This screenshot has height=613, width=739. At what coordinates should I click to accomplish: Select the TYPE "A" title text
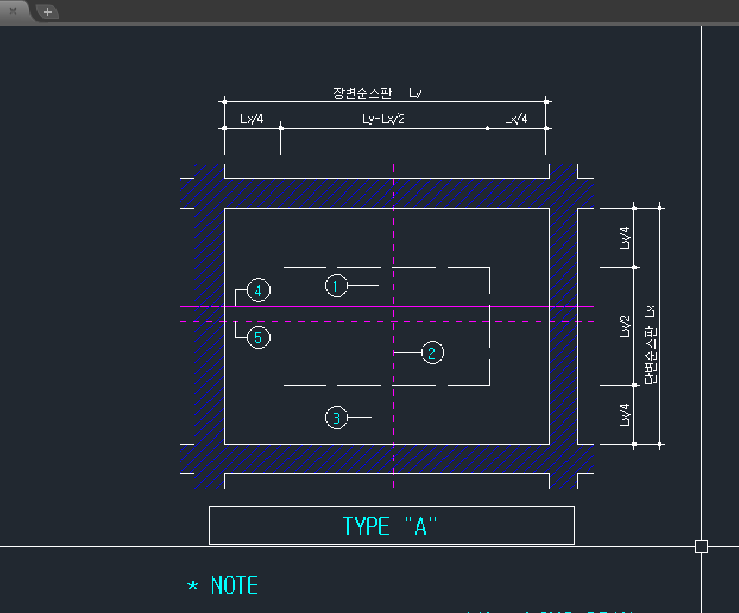(x=391, y=526)
